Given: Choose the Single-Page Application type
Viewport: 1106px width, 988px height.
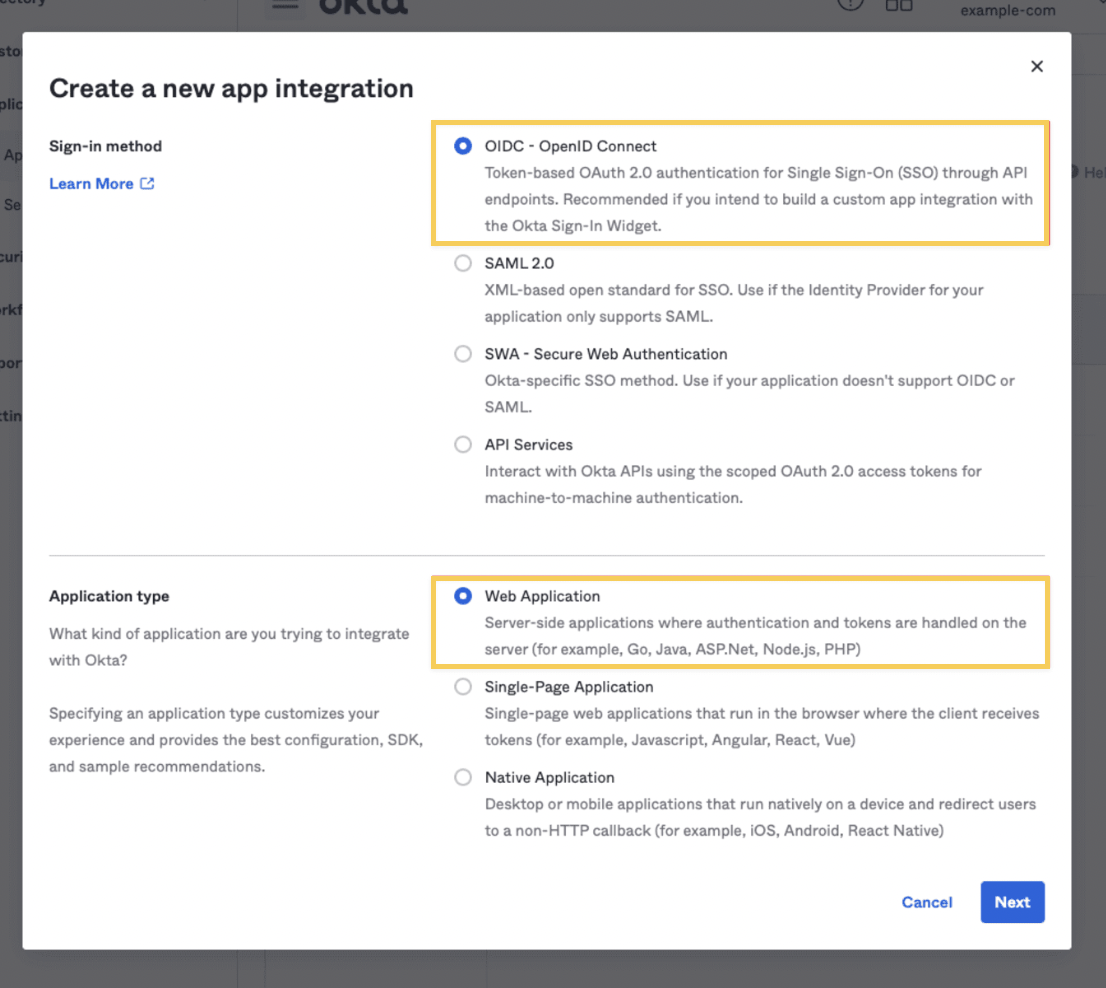Looking at the screenshot, I should [463, 687].
